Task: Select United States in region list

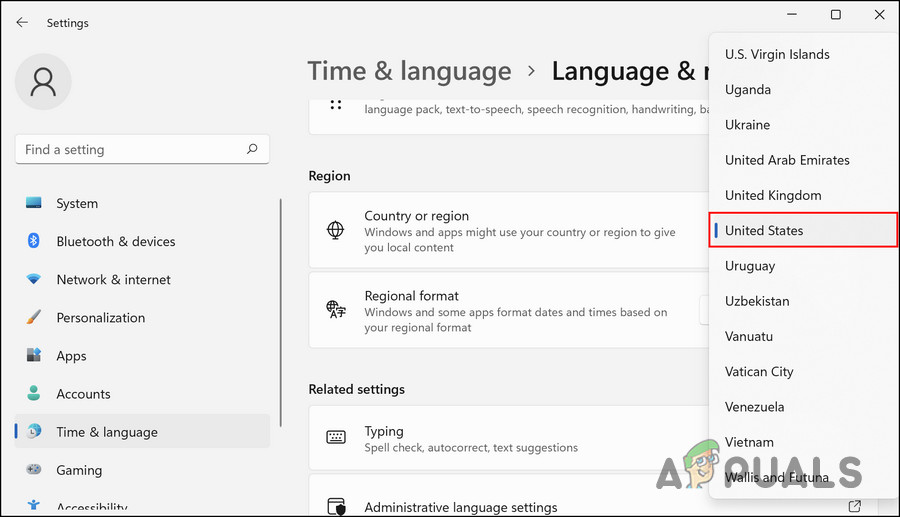Action: [804, 230]
